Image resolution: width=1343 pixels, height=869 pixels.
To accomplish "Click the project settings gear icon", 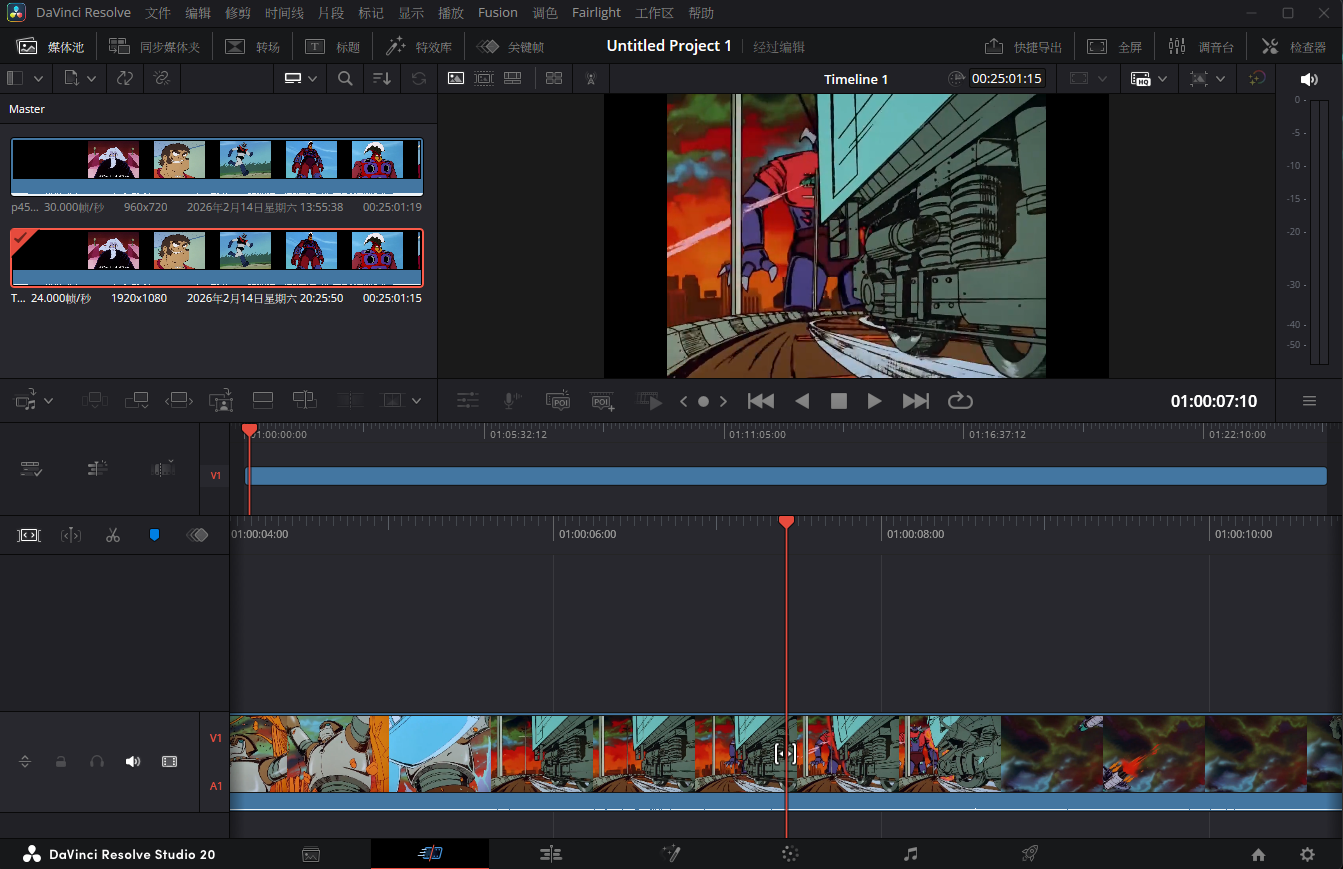I will (x=1307, y=855).
